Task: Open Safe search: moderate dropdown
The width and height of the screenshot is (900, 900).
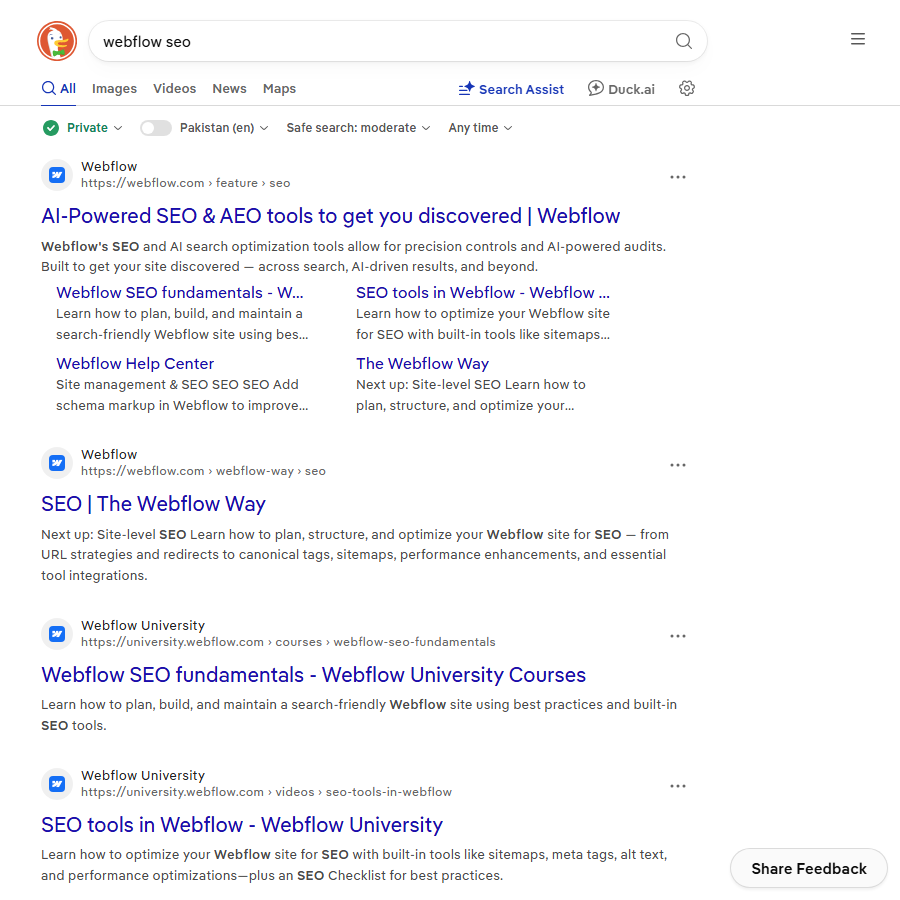Action: (x=358, y=127)
